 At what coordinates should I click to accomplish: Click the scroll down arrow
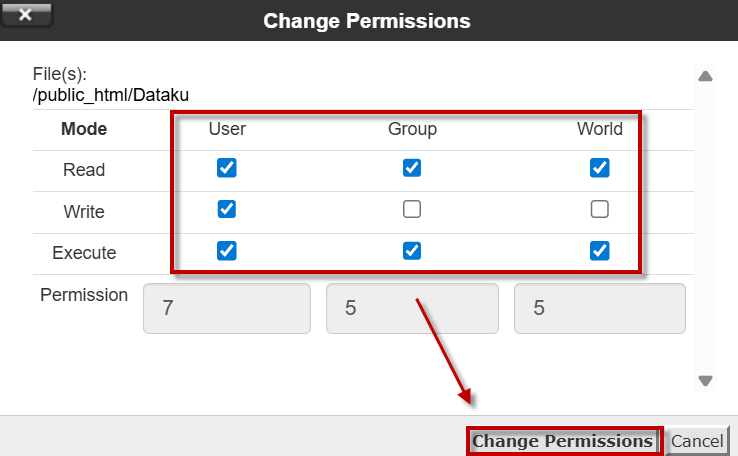pyautogui.click(x=705, y=380)
